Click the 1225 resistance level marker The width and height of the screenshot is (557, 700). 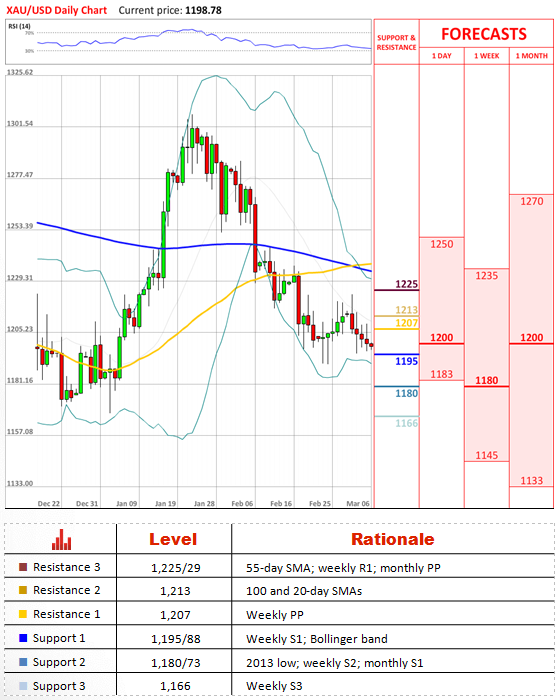click(x=407, y=284)
